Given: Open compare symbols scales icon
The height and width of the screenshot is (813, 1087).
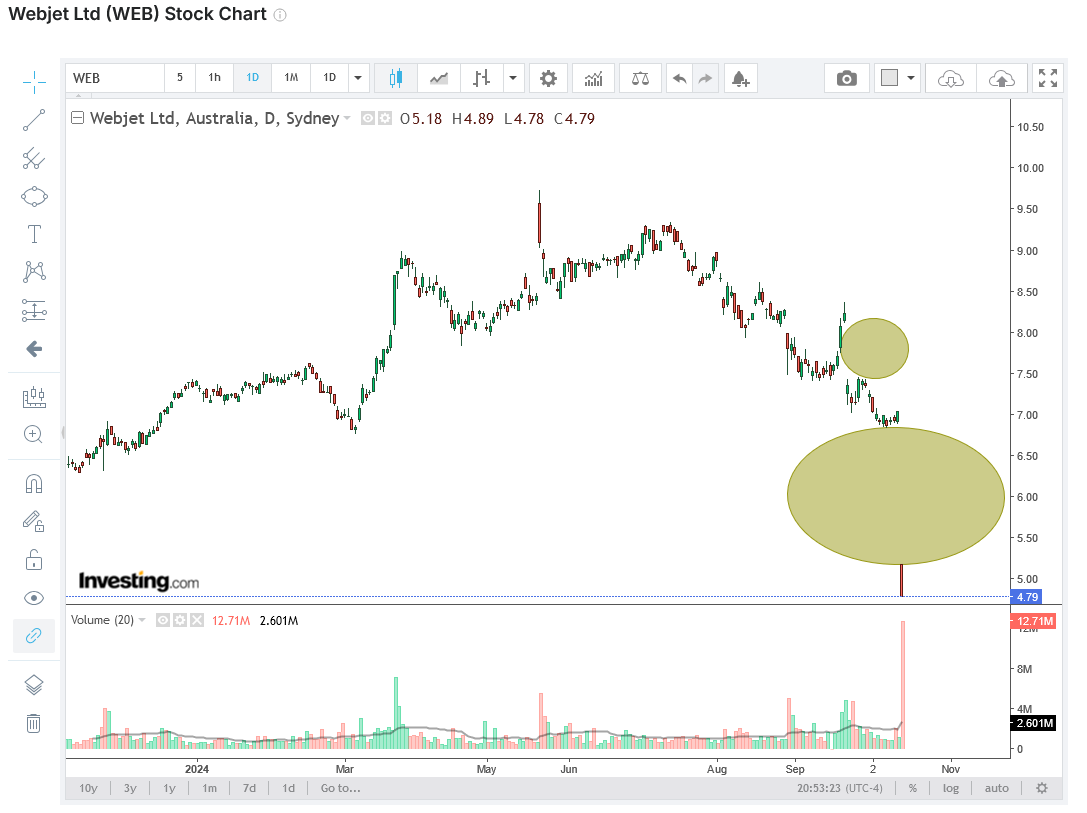Looking at the screenshot, I should tap(641, 78).
